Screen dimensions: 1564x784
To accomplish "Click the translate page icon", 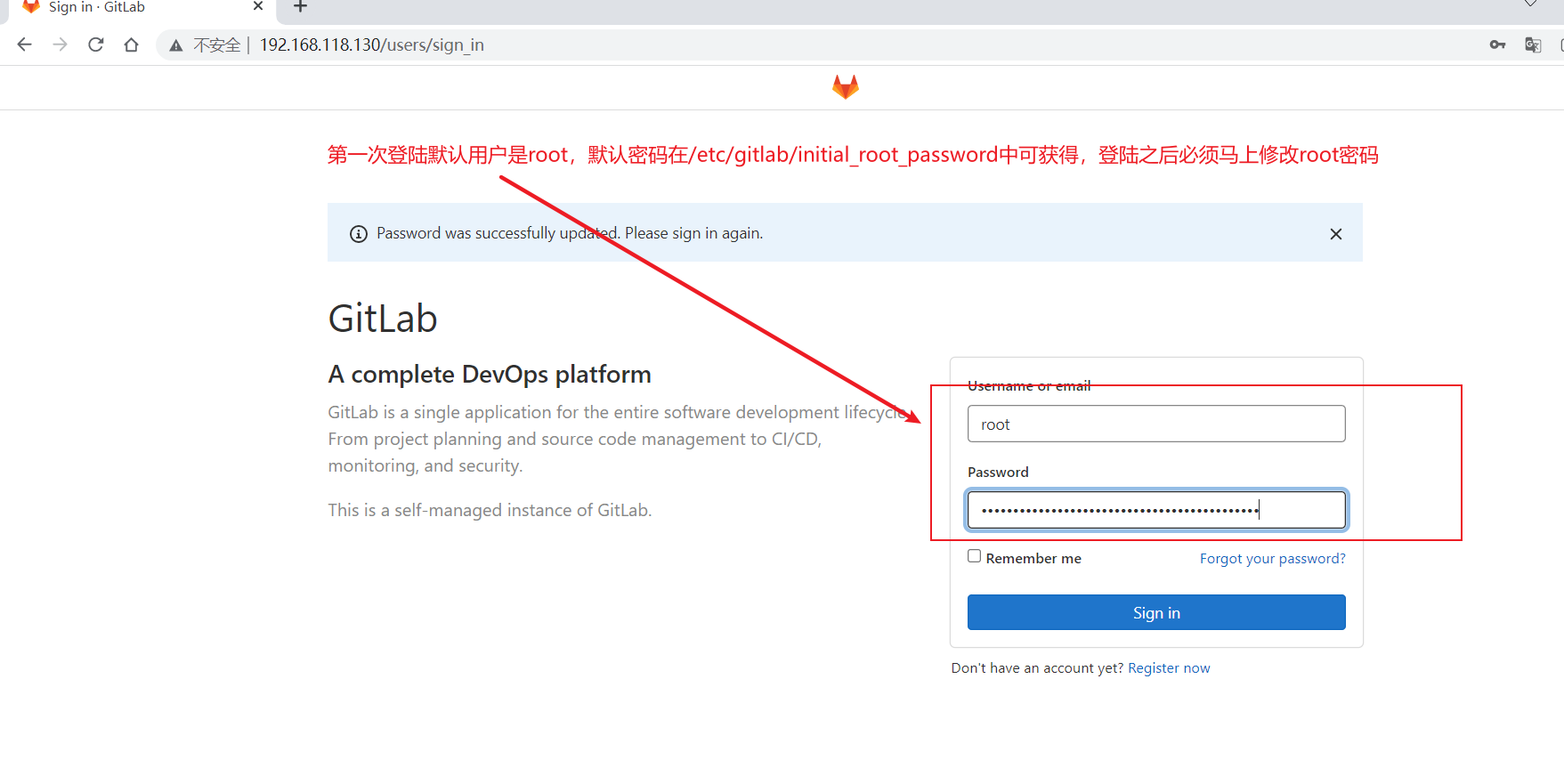I will (1533, 44).
